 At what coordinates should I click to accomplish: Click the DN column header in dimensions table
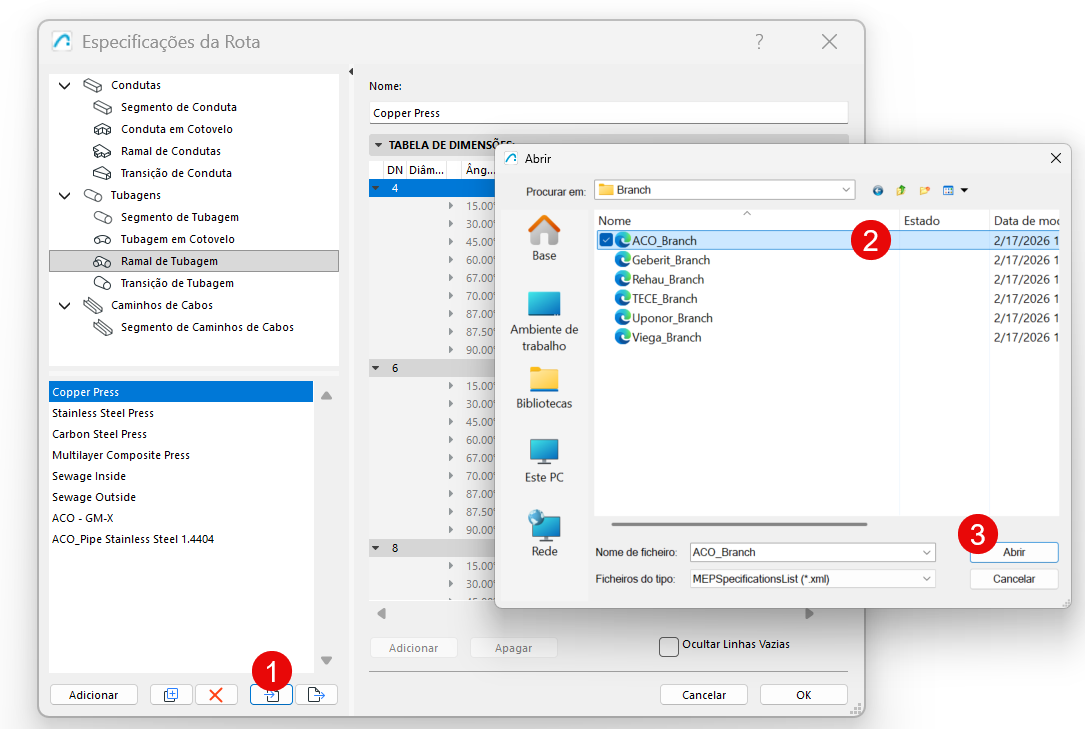coord(394,170)
